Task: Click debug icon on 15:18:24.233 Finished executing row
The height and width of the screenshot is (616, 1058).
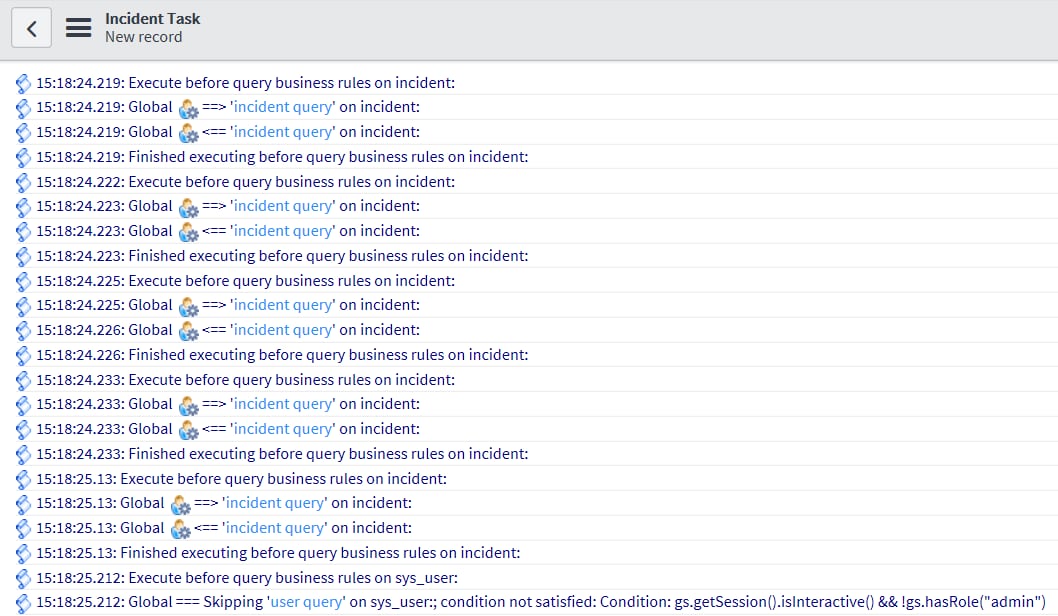Action: tap(23, 455)
